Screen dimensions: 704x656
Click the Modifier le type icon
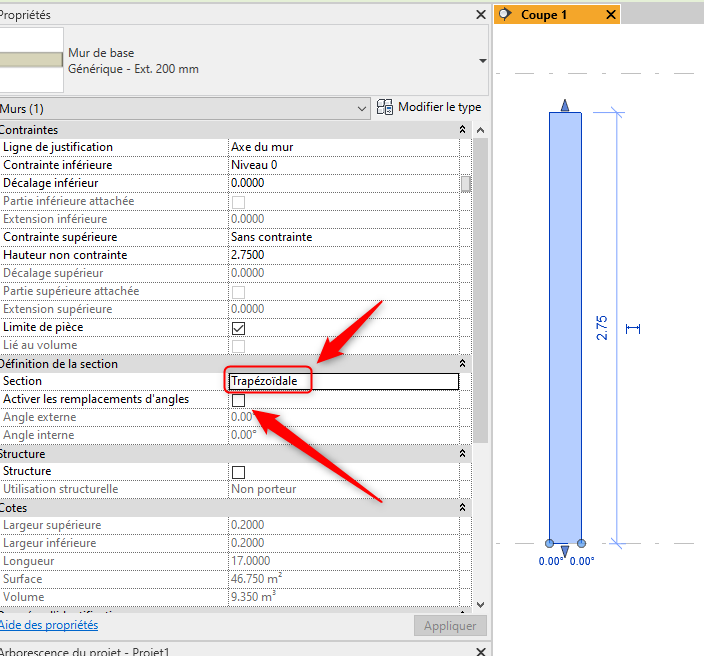(385, 107)
